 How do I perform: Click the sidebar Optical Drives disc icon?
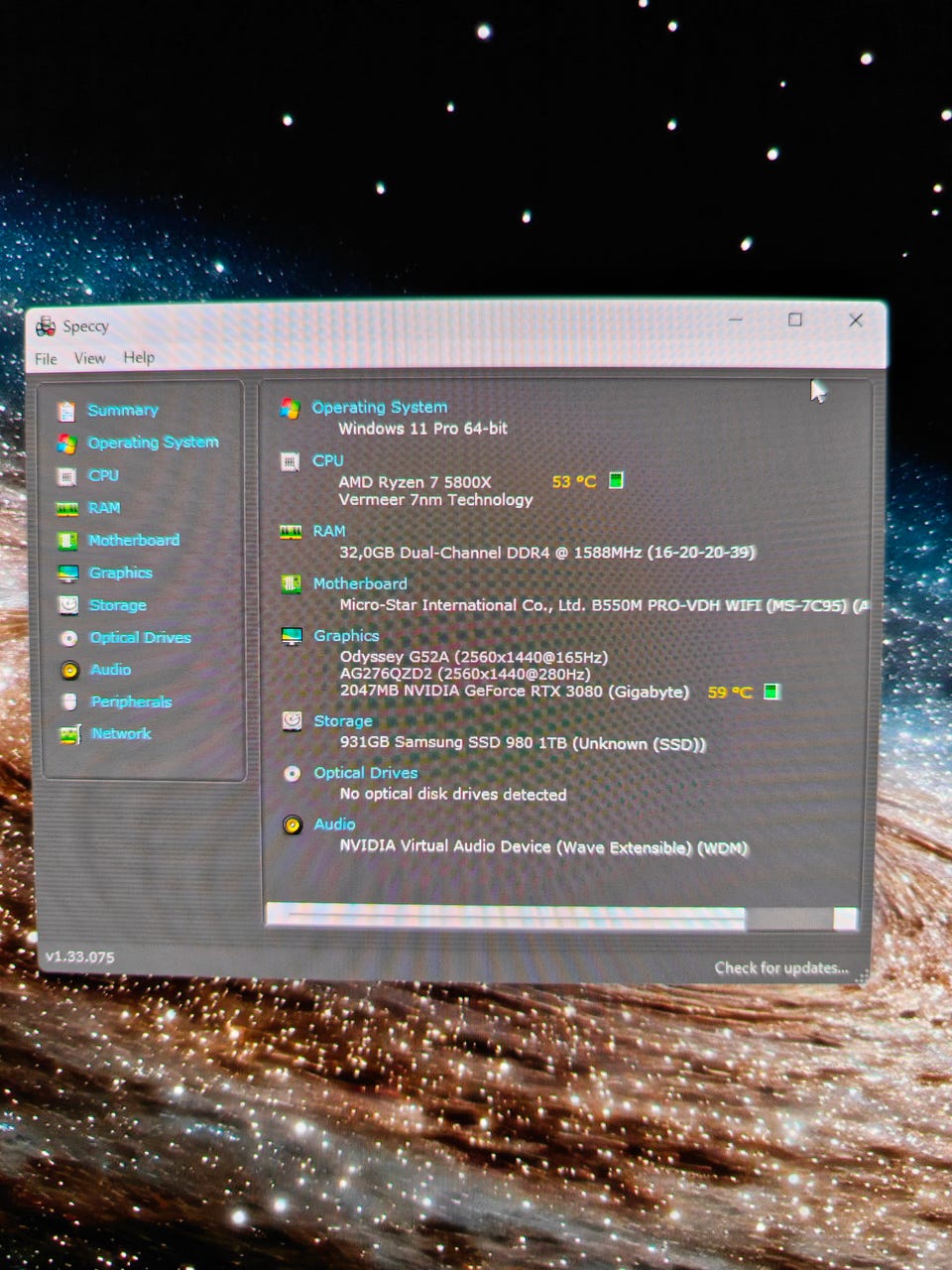click(x=68, y=638)
